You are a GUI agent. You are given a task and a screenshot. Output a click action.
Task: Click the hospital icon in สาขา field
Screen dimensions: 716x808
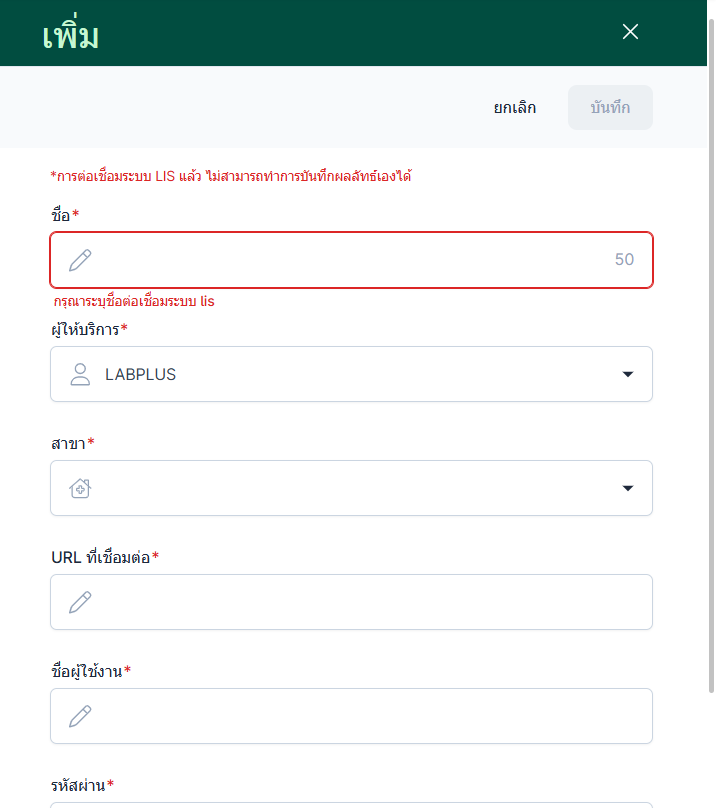click(80, 488)
